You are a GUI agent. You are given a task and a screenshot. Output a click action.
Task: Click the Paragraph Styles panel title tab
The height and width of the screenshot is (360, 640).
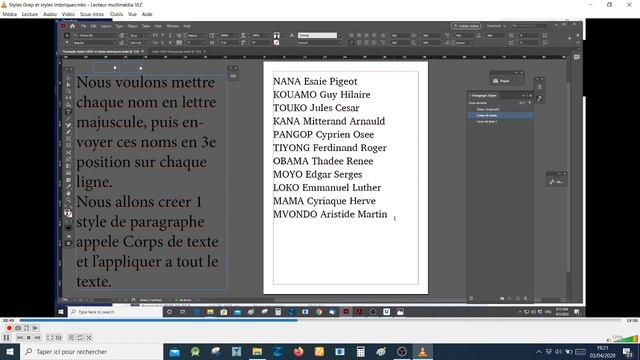coord(483,96)
